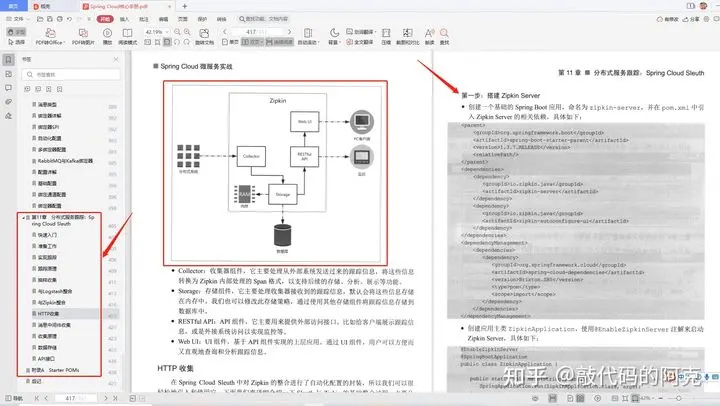Open the 与Zipkin整合 bookmark

pos(51,303)
